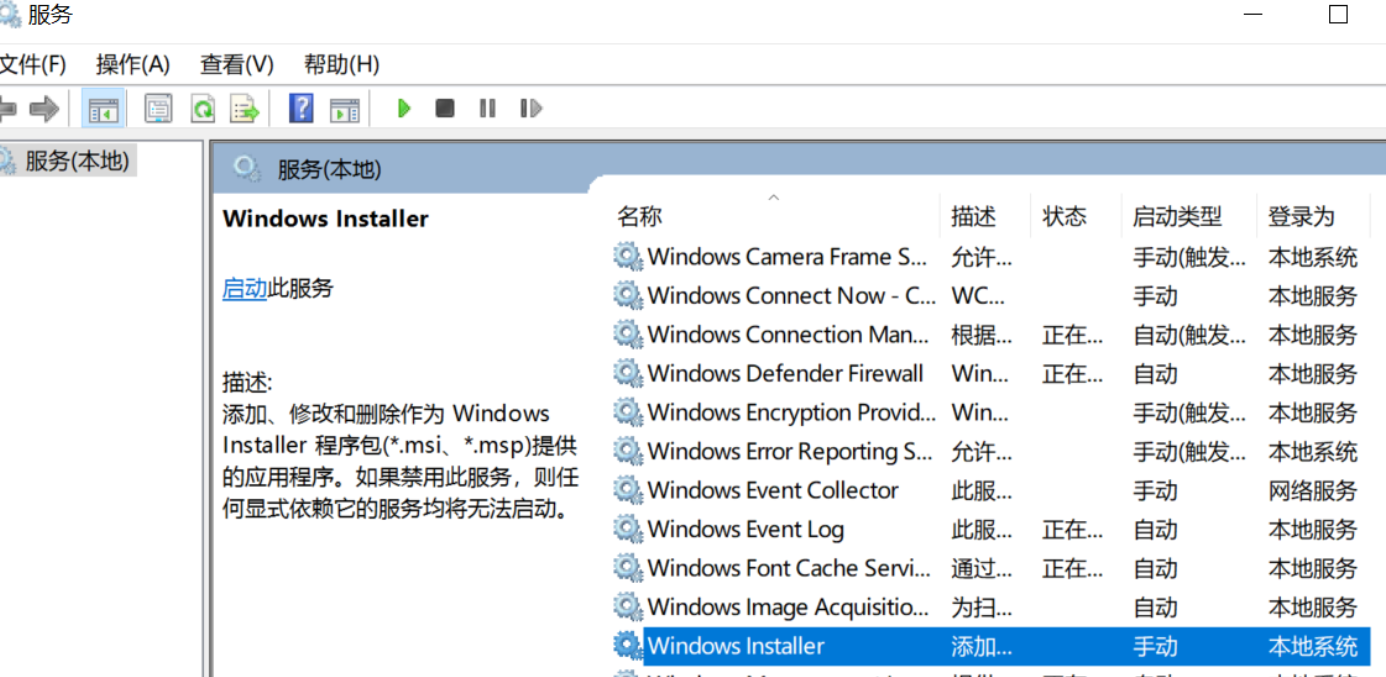
Task: Click gear icon of Windows Camera Frame S... row
Action: 627,256
